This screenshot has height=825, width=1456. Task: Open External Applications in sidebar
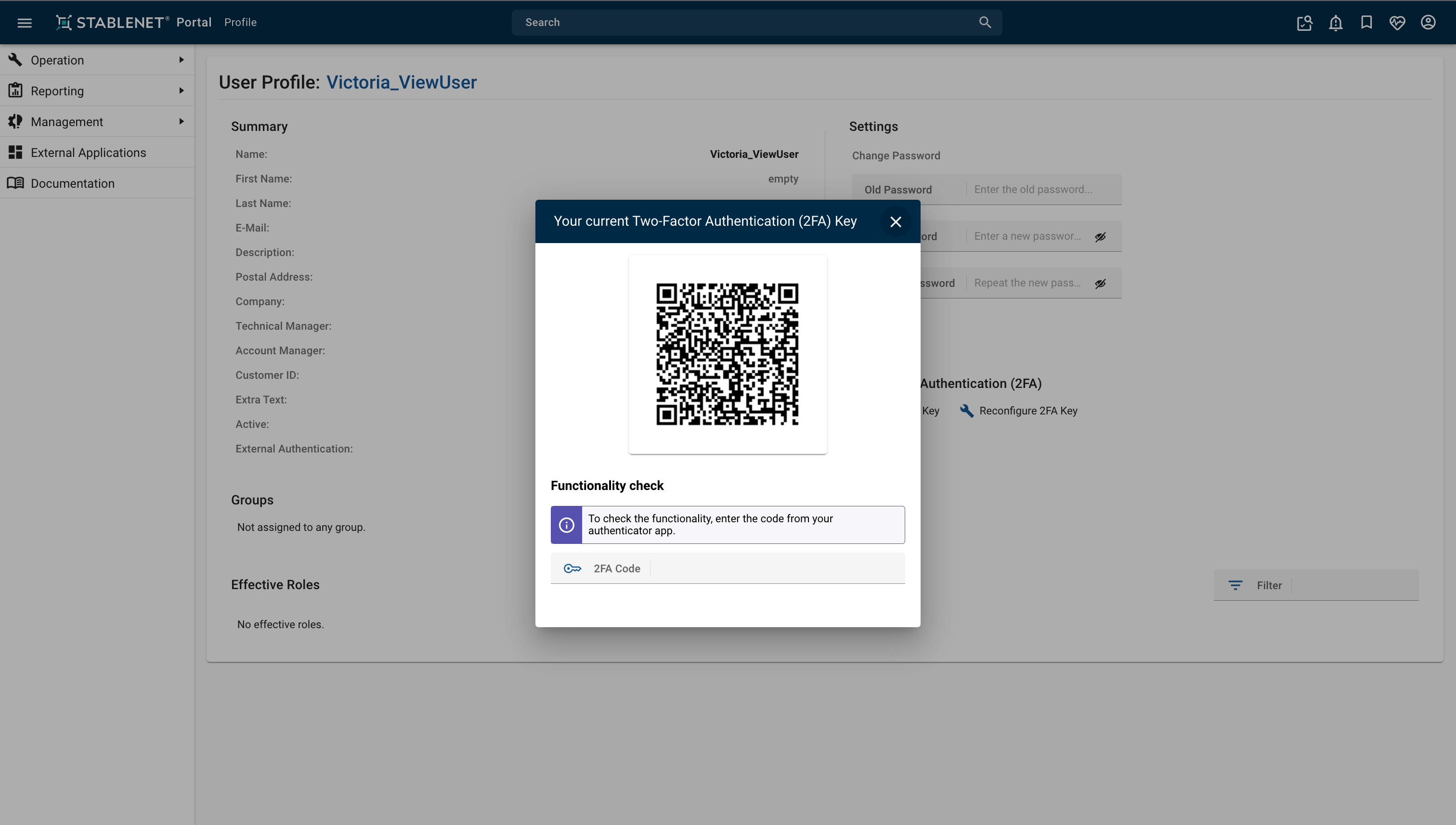tap(97, 153)
